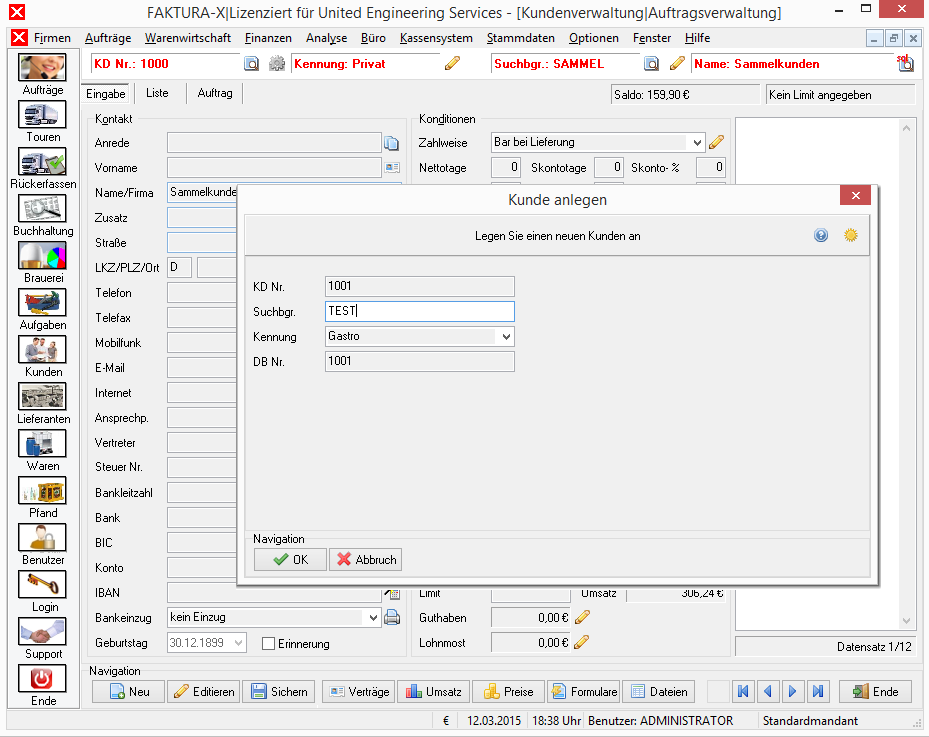Confirm with the OK button
Image resolution: width=929 pixels, height=737 pixels.
coord(290,559)
